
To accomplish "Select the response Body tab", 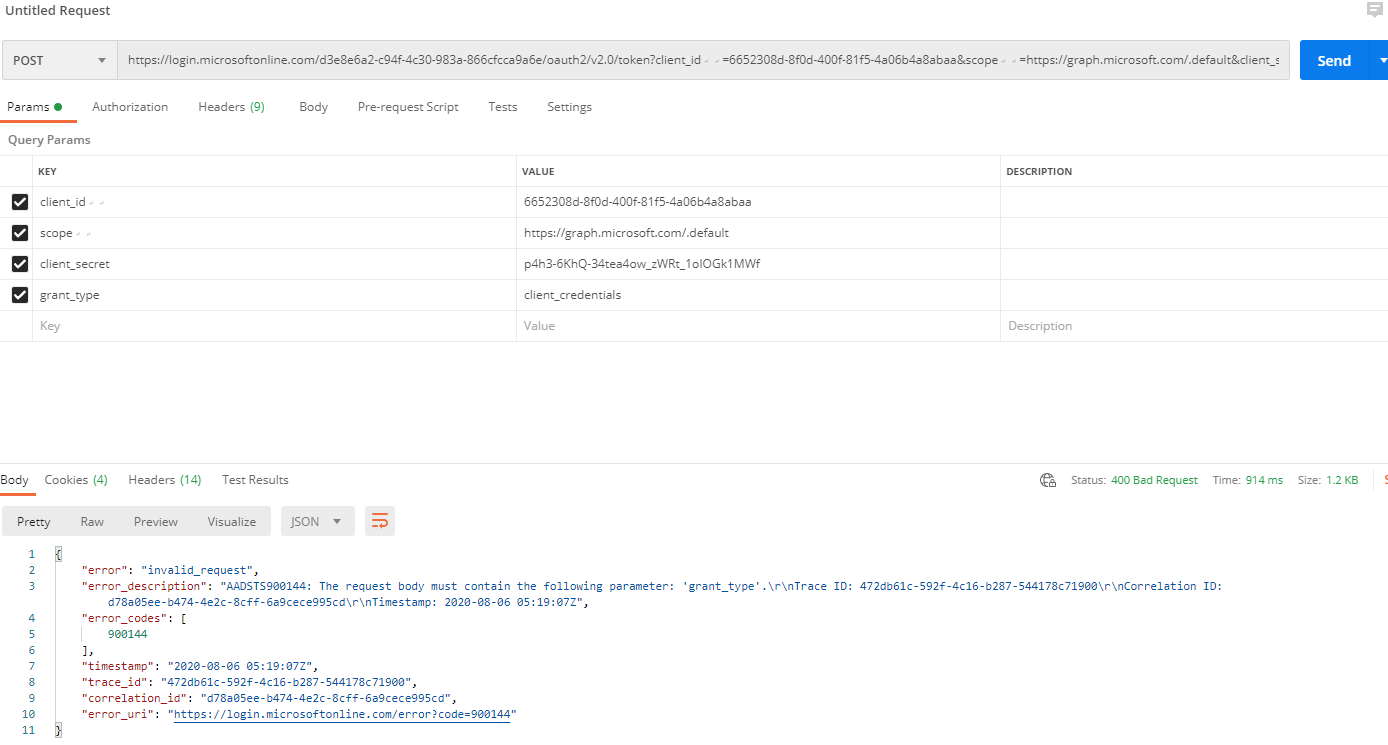I will (x=15, y=480).
